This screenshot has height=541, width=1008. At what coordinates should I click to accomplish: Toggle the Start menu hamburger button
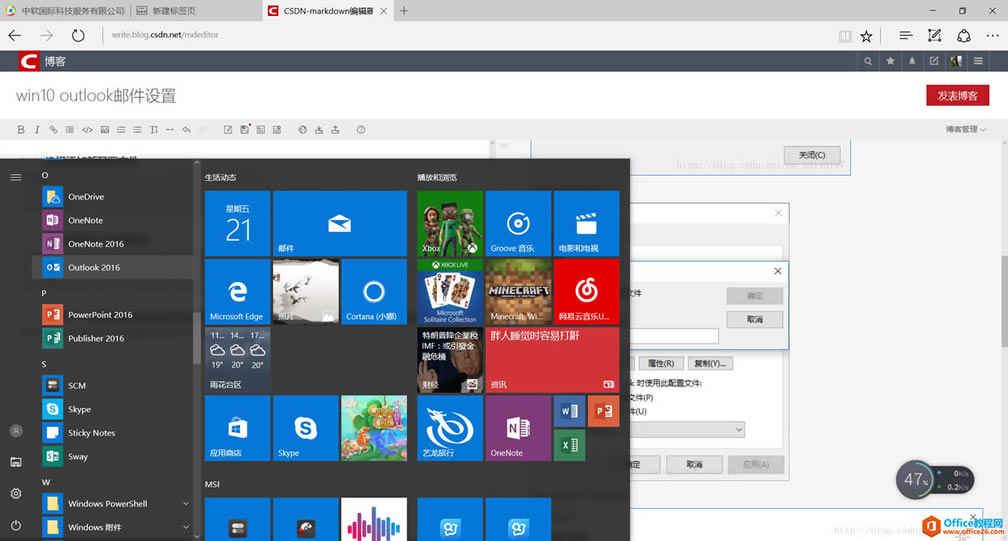(x=16, y=177)
